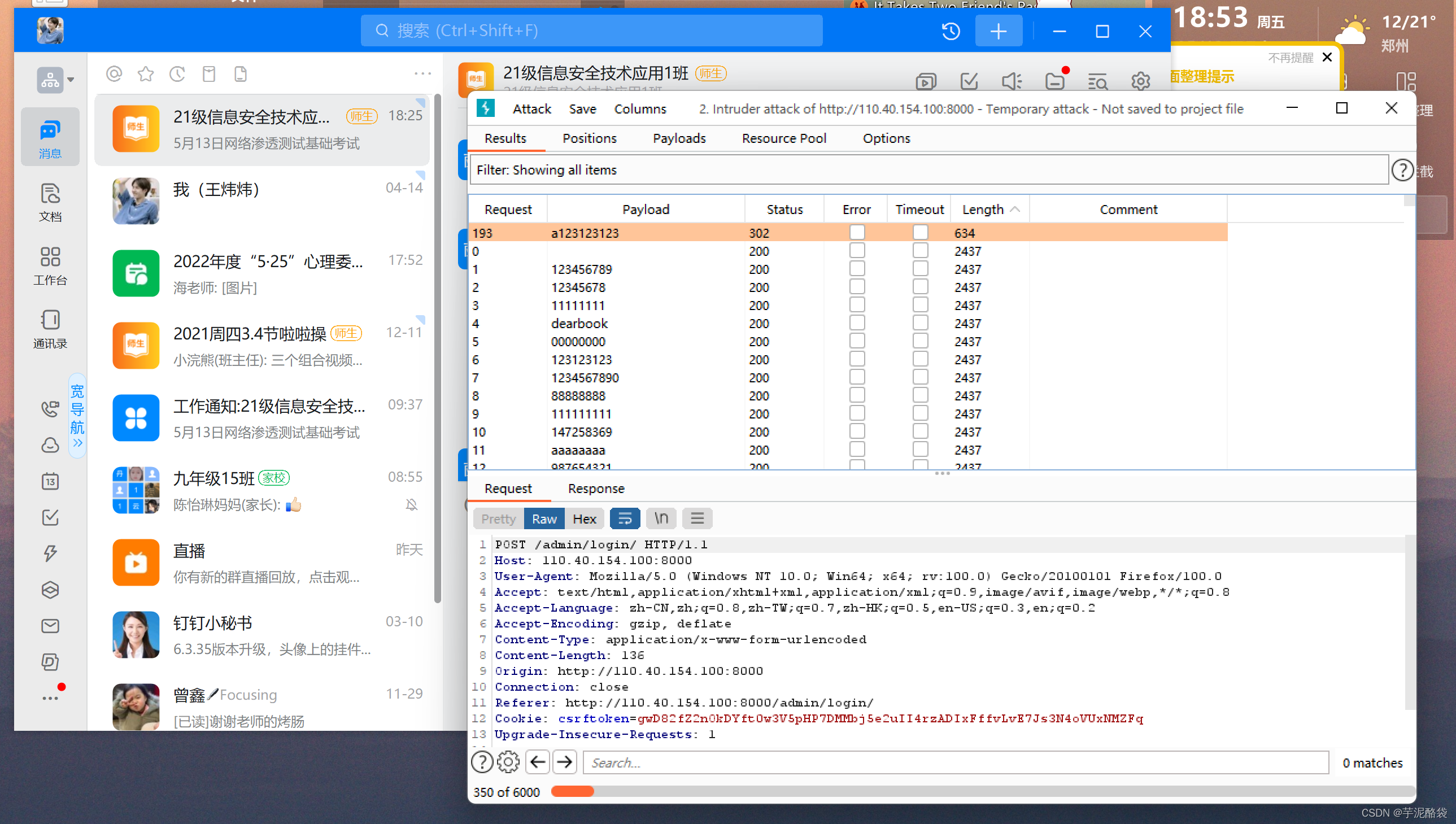Image resolution: width=1456 pixels, height=824 pixels.
Task: Open the hamburger options menu in request viewer
Action: pyautogui.click(x=697, y=519)
